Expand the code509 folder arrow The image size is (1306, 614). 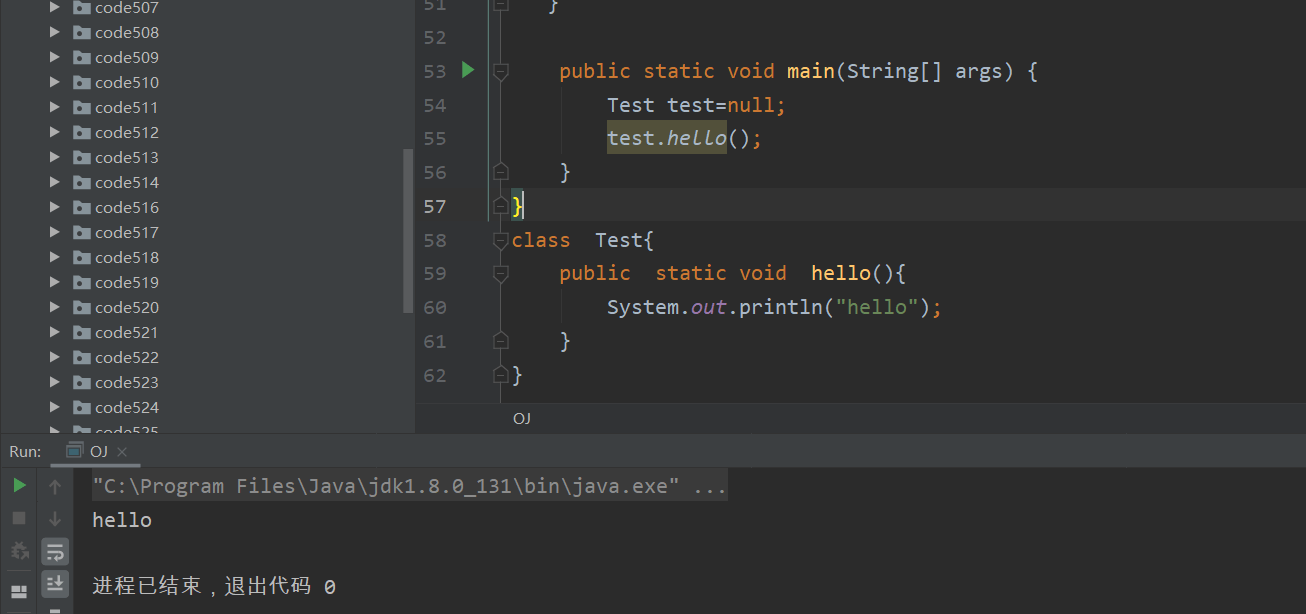55,57
